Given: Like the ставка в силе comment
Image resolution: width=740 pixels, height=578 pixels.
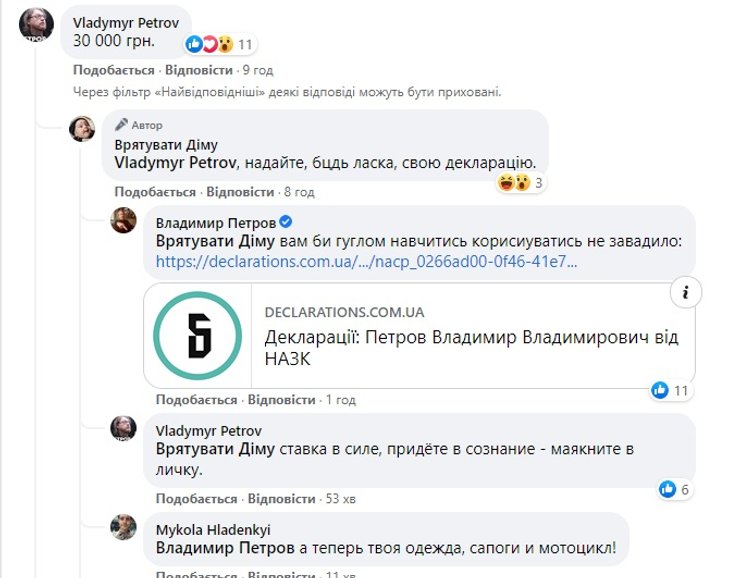Looking at the screenshot, I should [196, 498].
